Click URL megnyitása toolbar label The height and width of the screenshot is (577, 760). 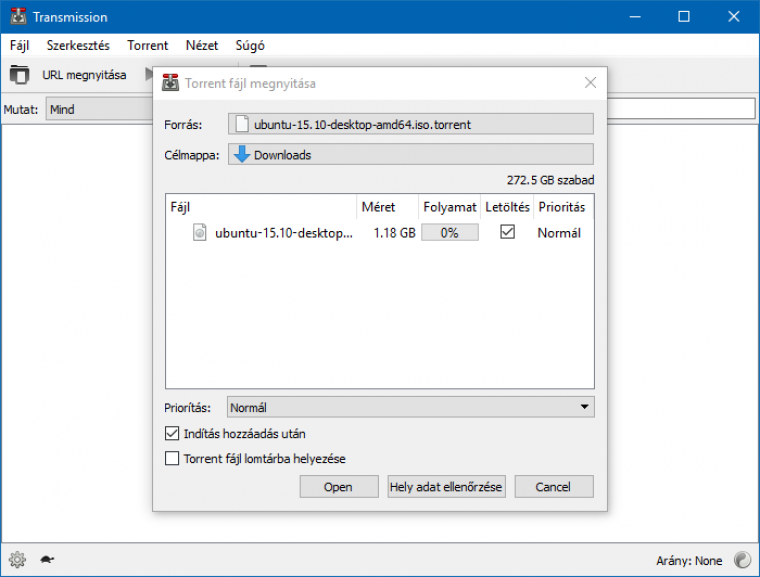[x=84, y=75]
